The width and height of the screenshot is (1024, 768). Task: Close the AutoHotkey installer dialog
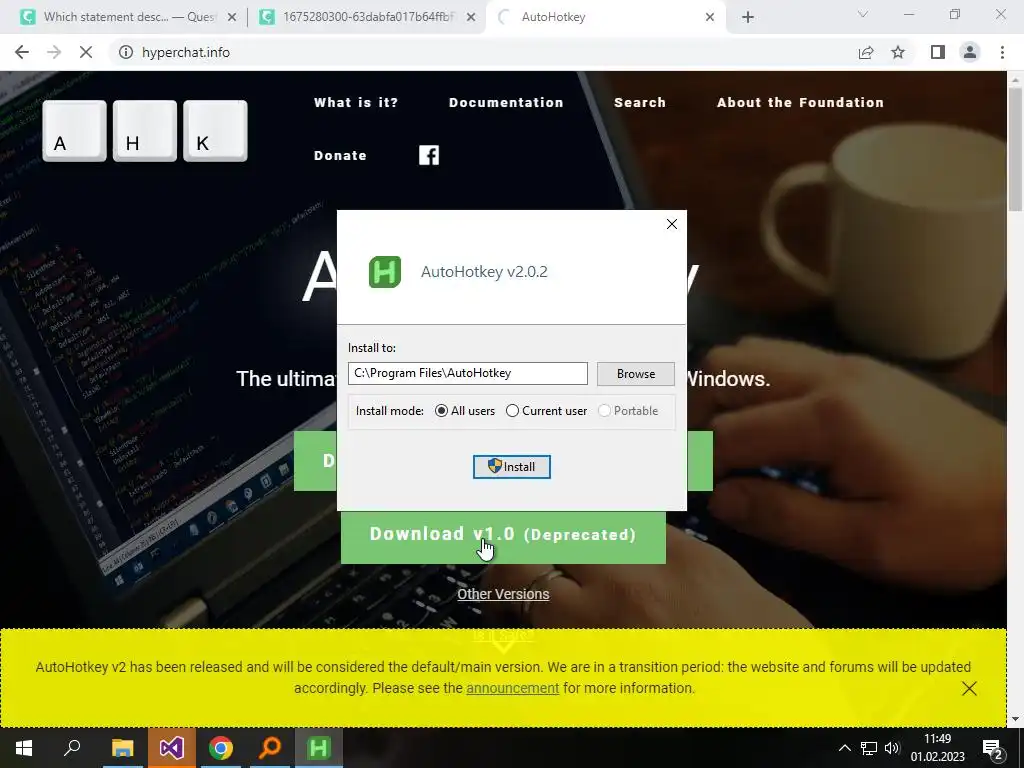[x=671, y=224]
